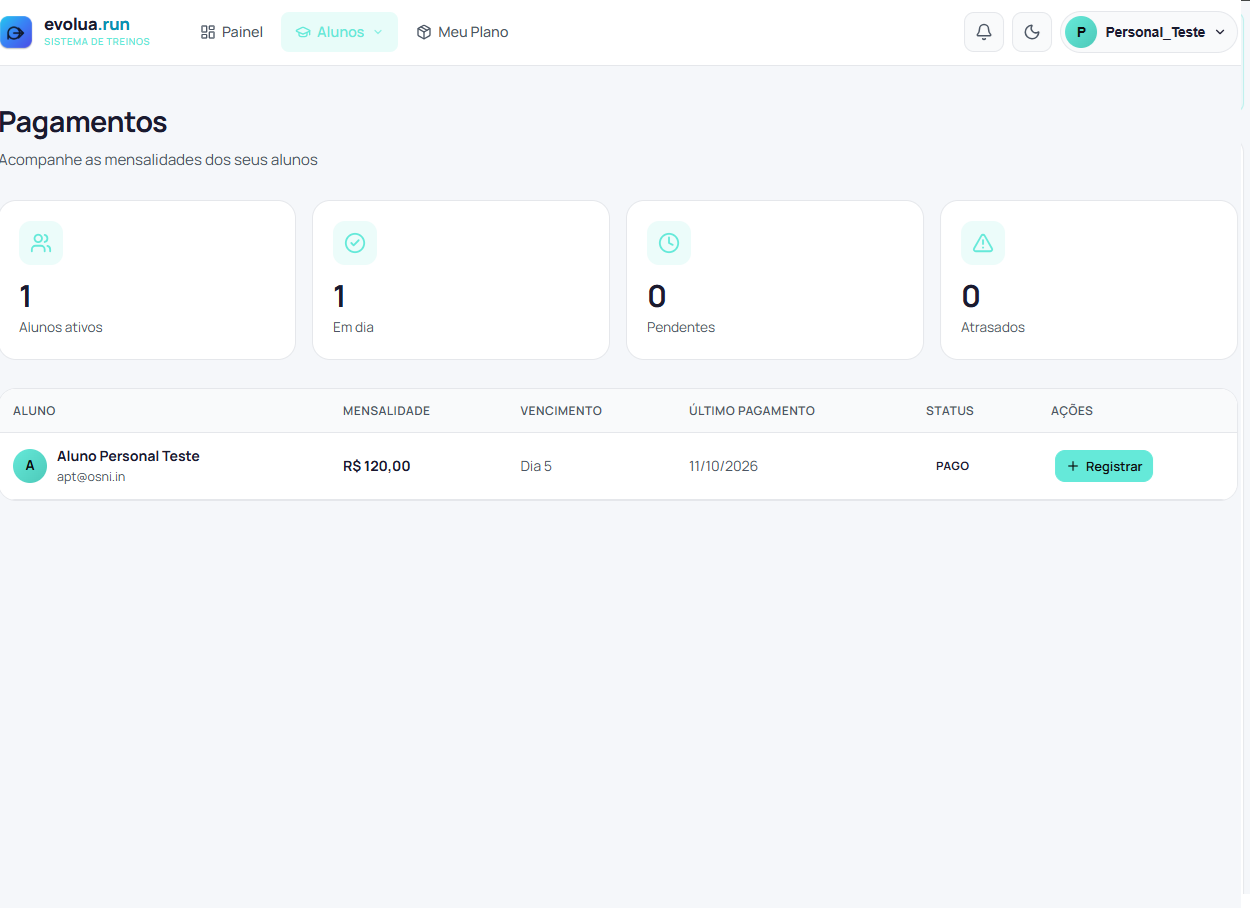Viewport: 1250px width, 908px height.
Task: Open the Personal_Teste account dropdown chevron
Action: click(x=1220, y=32)
